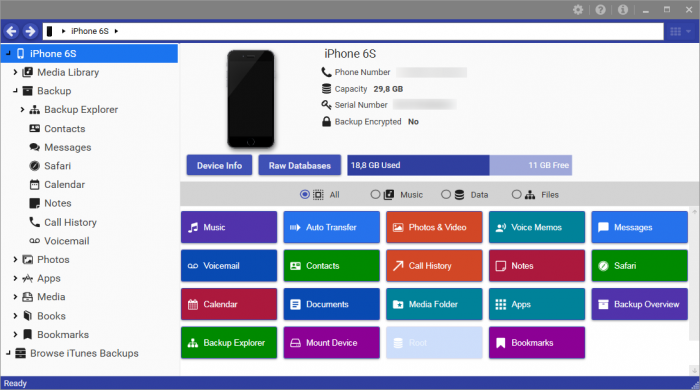
Task: Open the Photos & Video tile
Action: (434, 227)
